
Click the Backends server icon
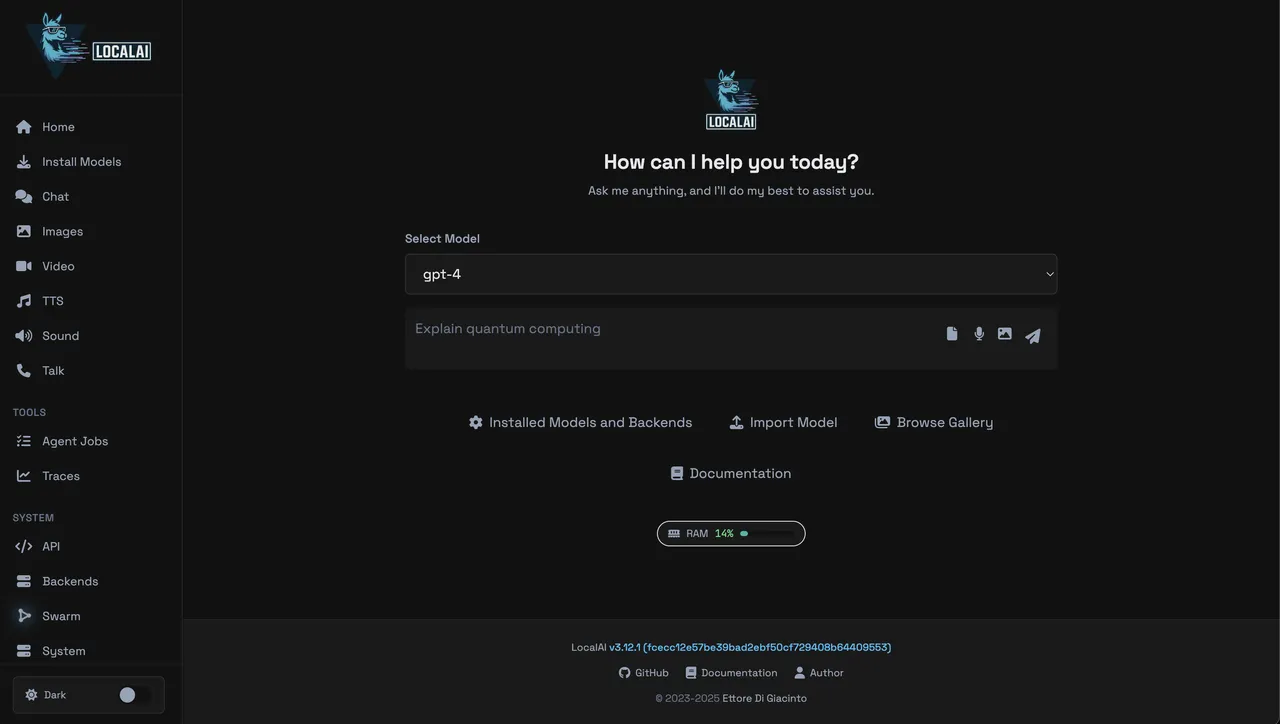pos(24,581)
